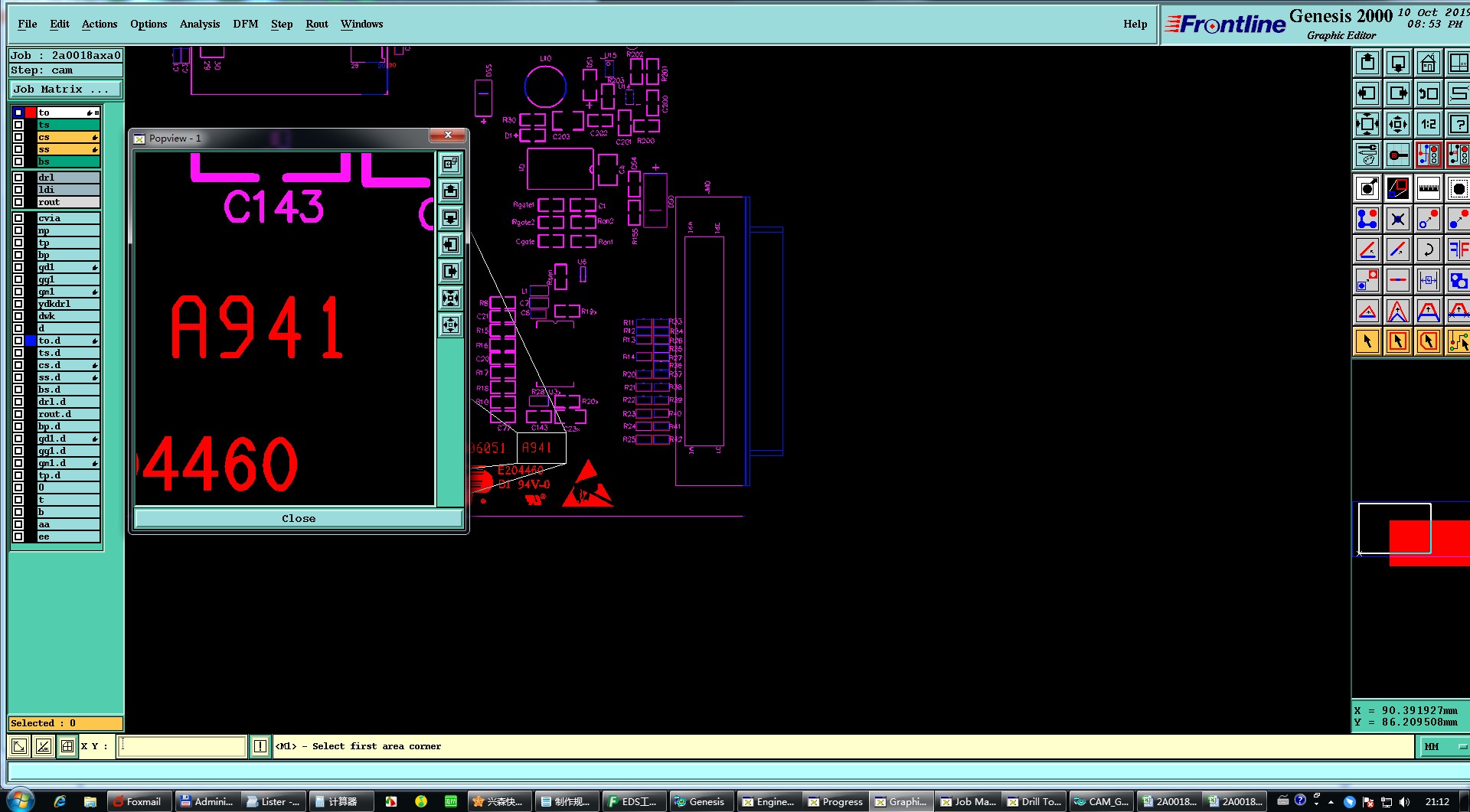This screenshot has height=812, width=1470.
Task: Switch to Drill To... taskbar window
Action: point(1034,801)
